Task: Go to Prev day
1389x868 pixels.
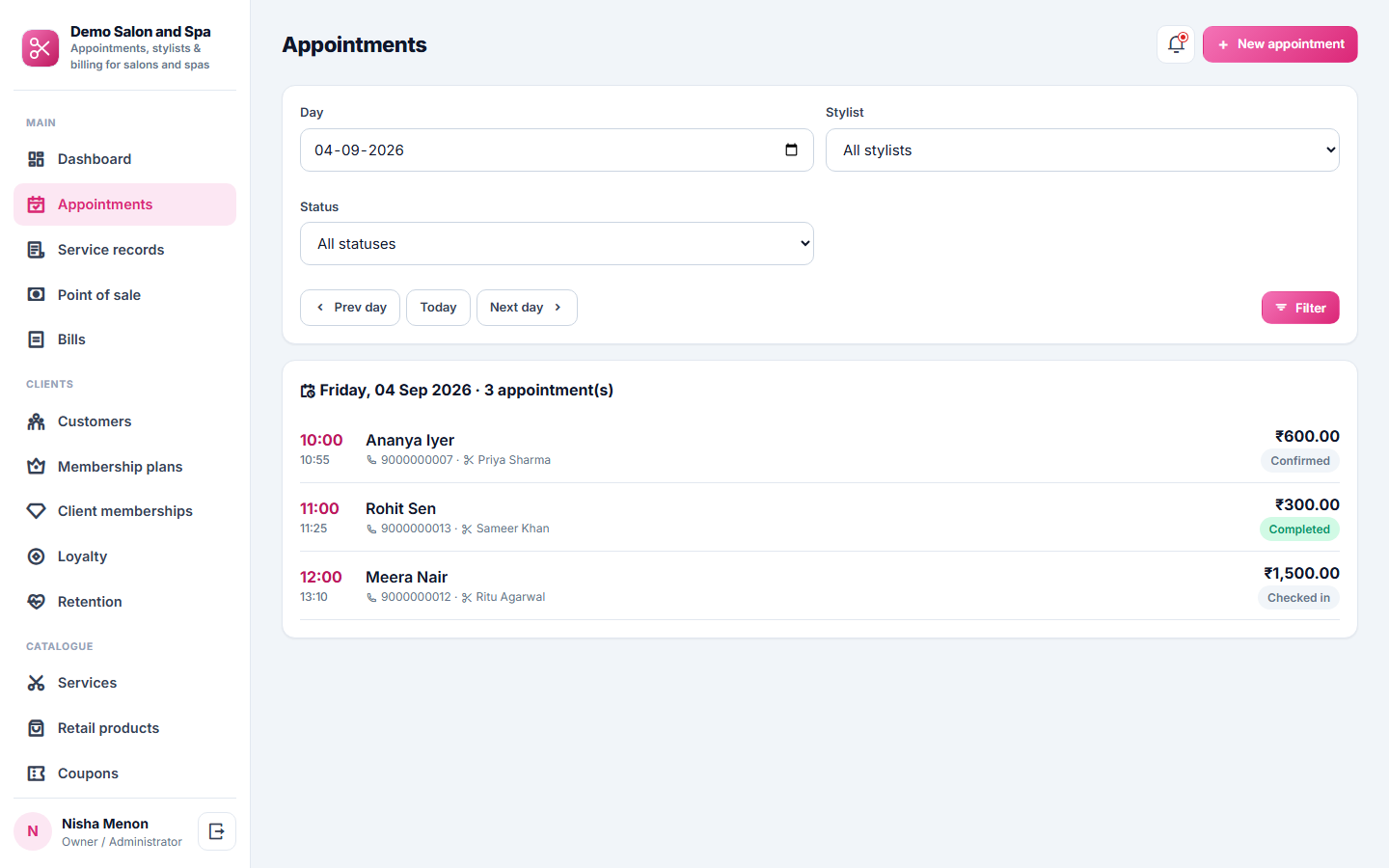Action: (350, 308)
